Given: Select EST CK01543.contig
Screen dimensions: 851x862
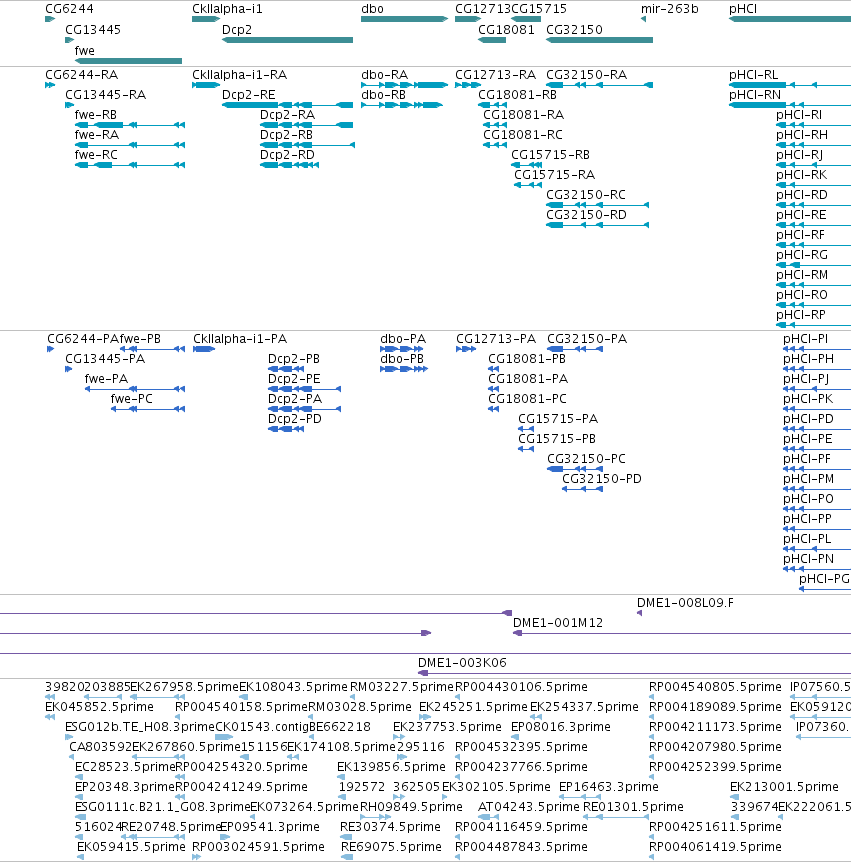Looking at the screenshot, I should pyautogui.click(x=262, y=727).
